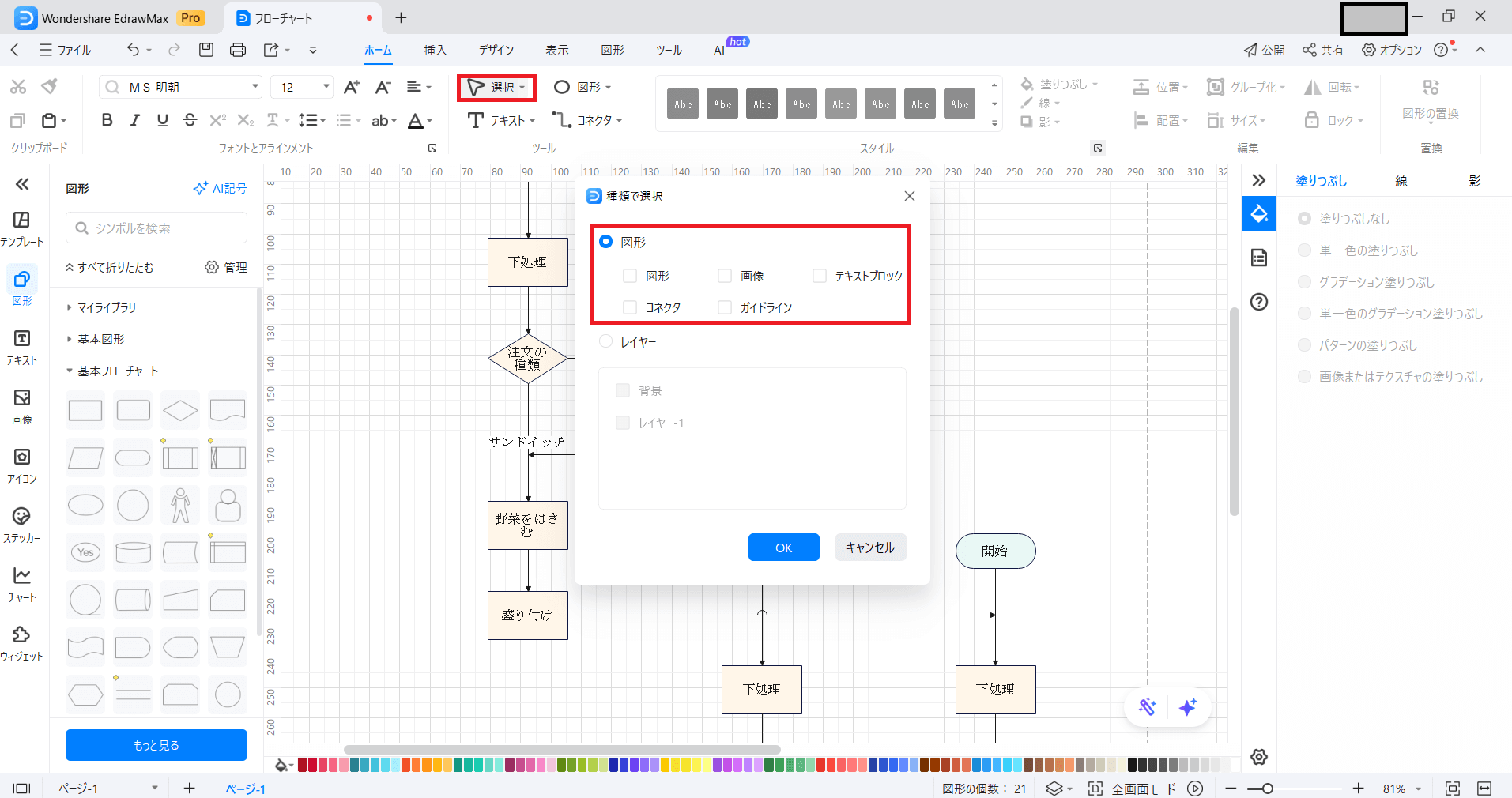Click the save diskette icon
This screenshot has height=798, width=1512.
tap(206, 50)
